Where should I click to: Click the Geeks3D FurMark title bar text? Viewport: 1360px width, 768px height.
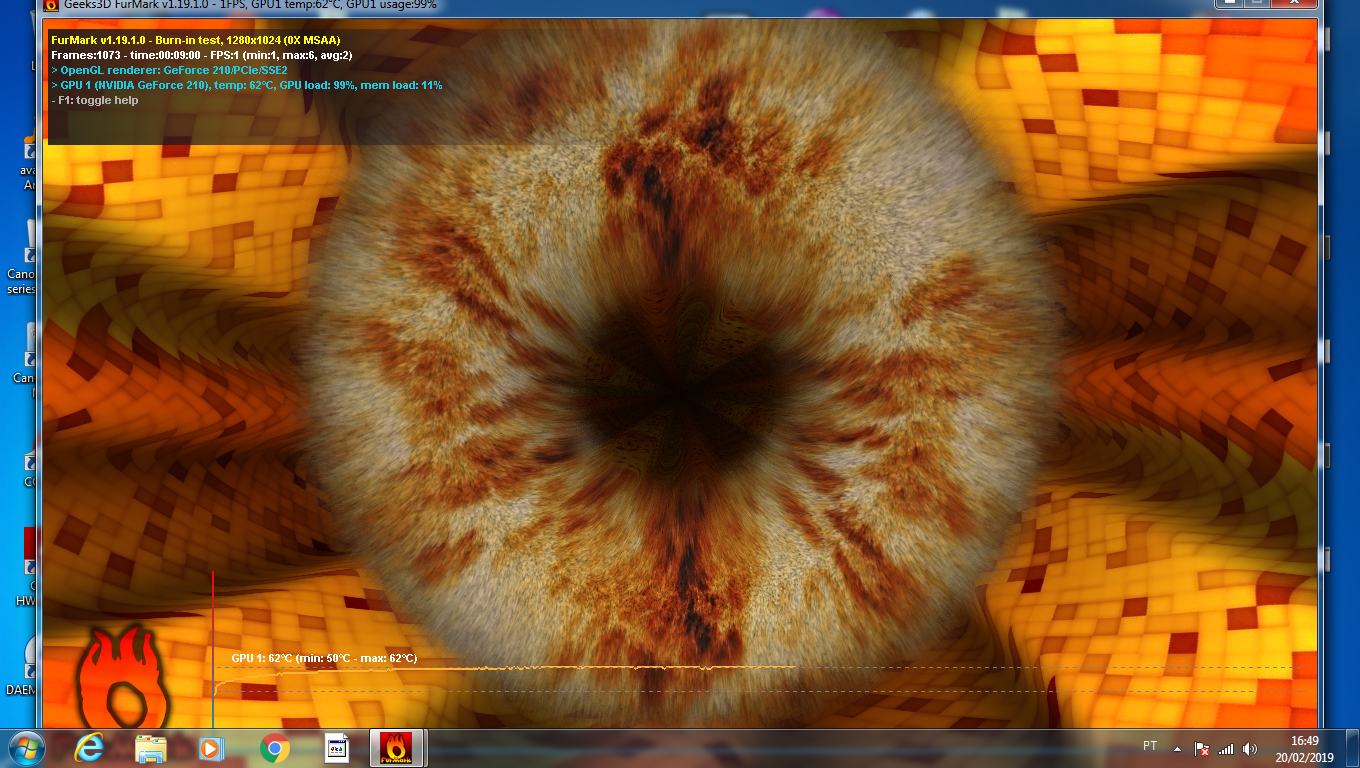point(250,5)
